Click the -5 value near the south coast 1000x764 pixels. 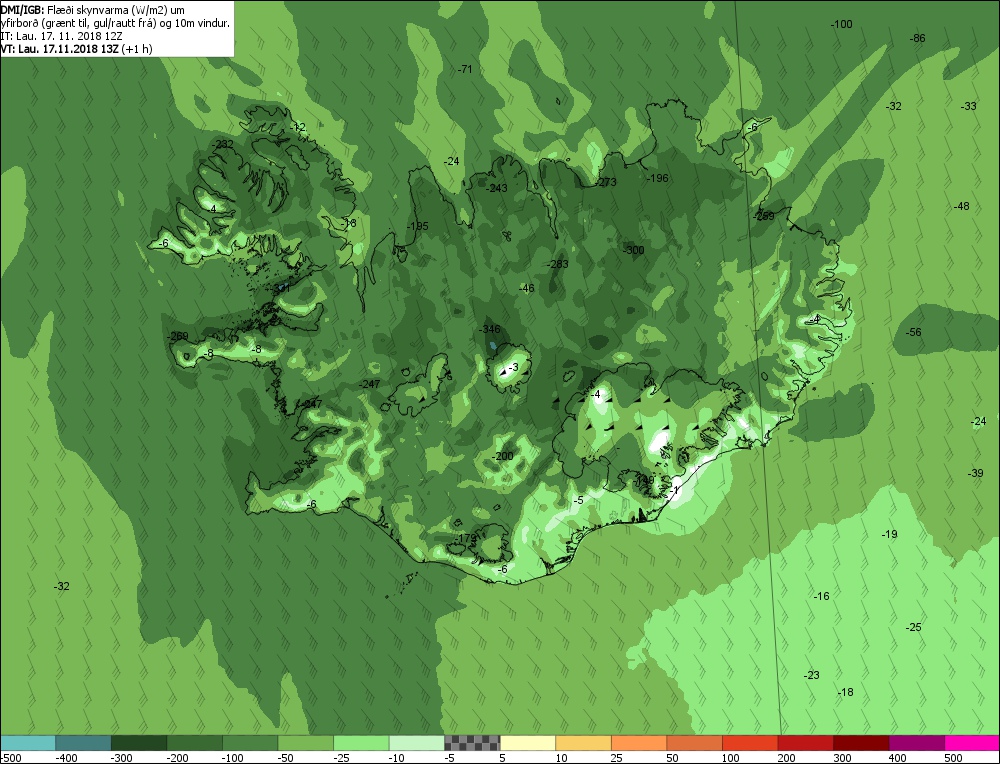point(578,501)
